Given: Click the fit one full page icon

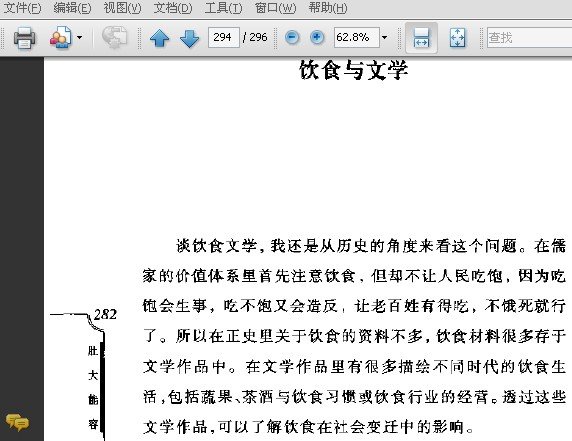Looking at the screenshot, I should tap(457, 38).
